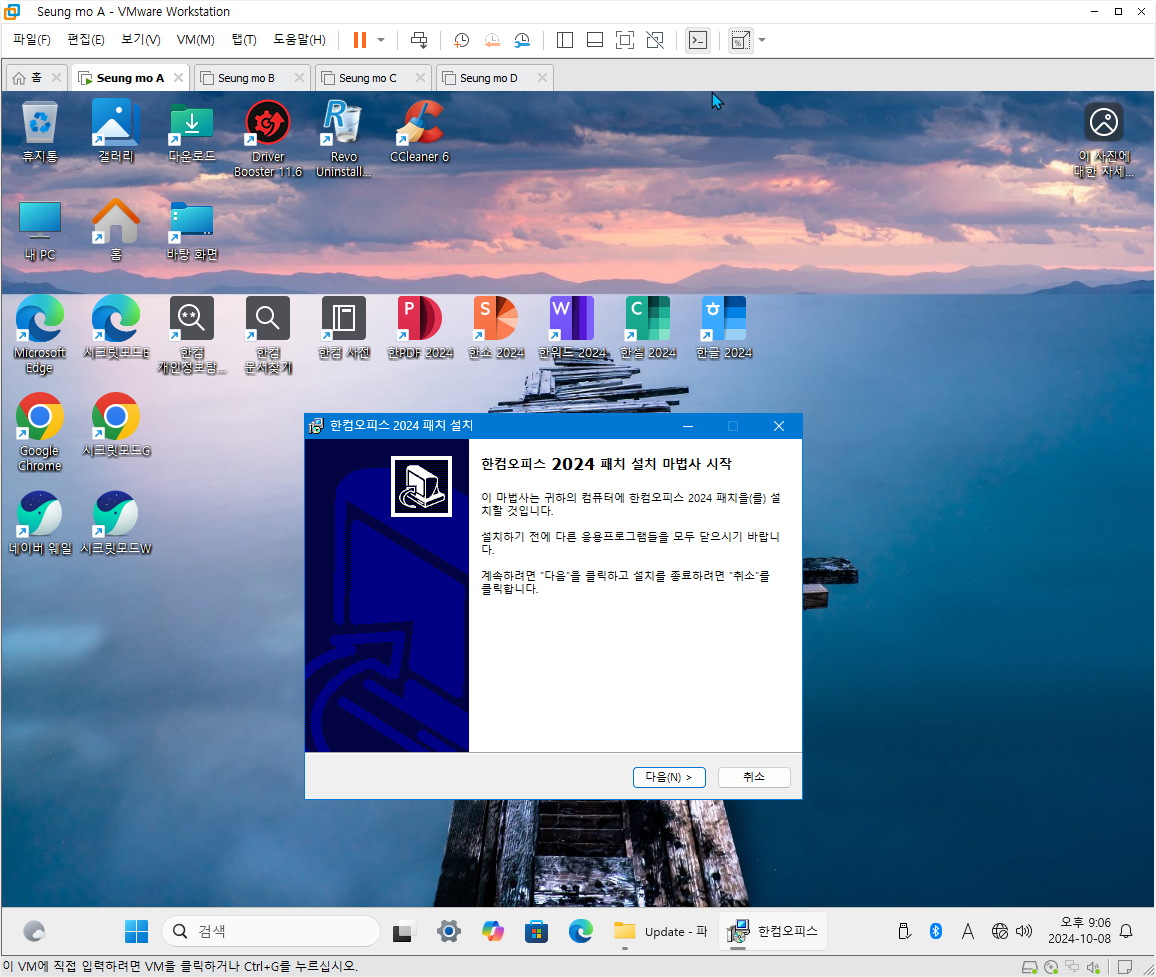1156x977 pixels.
Task: Open the power options dropdown arrow
Action: coord(381,40)
